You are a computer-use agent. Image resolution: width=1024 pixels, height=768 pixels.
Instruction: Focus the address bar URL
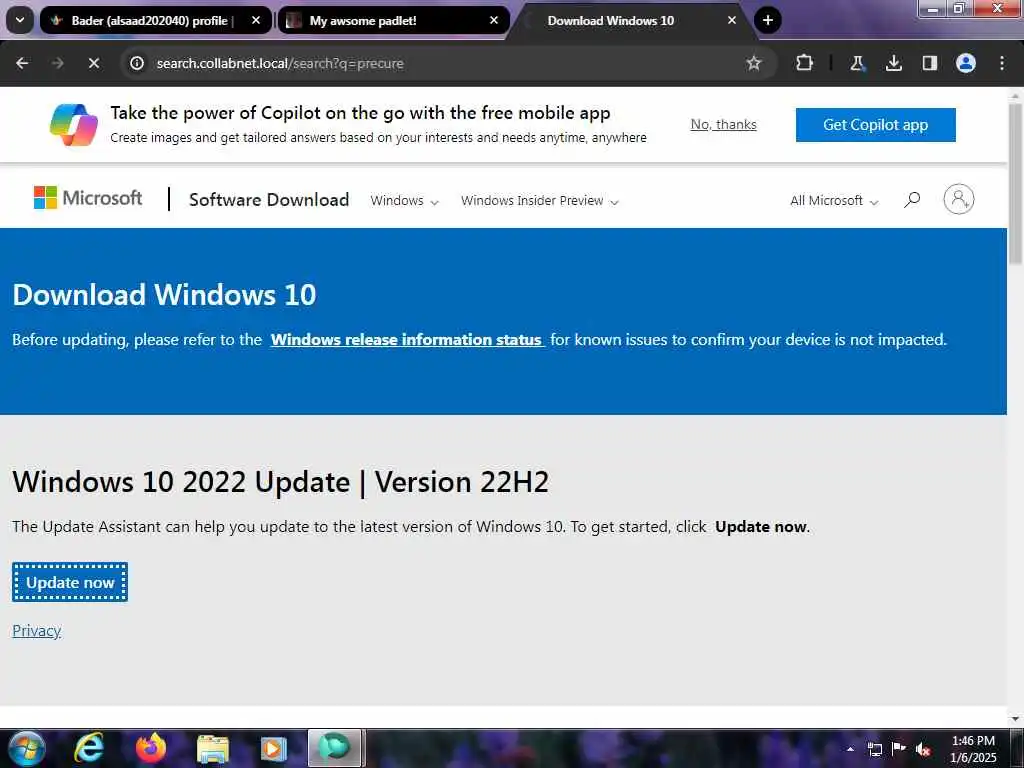[280, 63]
